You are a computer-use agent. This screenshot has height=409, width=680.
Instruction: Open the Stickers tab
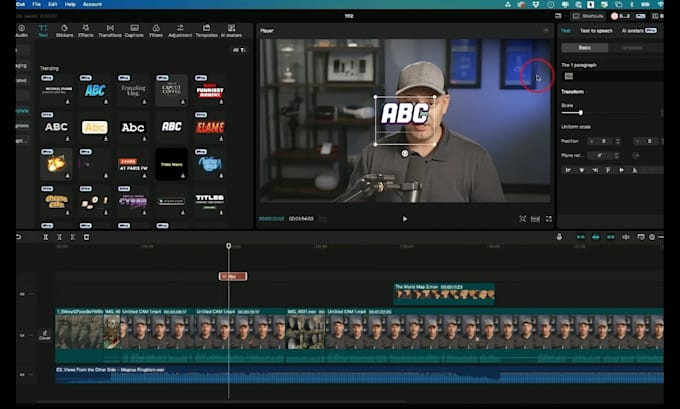[64, 31]
